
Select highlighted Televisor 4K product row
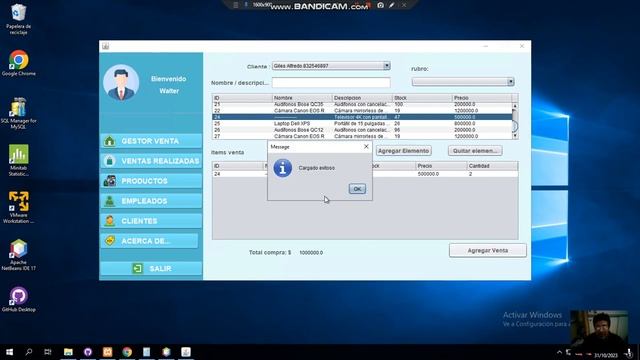(362, 117)
